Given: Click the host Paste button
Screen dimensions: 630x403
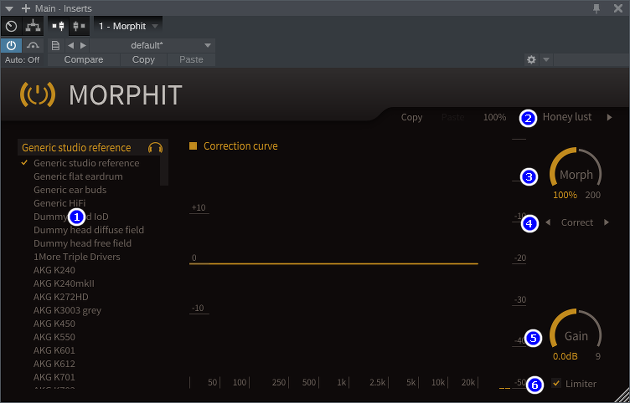Looking at the screenshot, I should [x=191, y=59].
